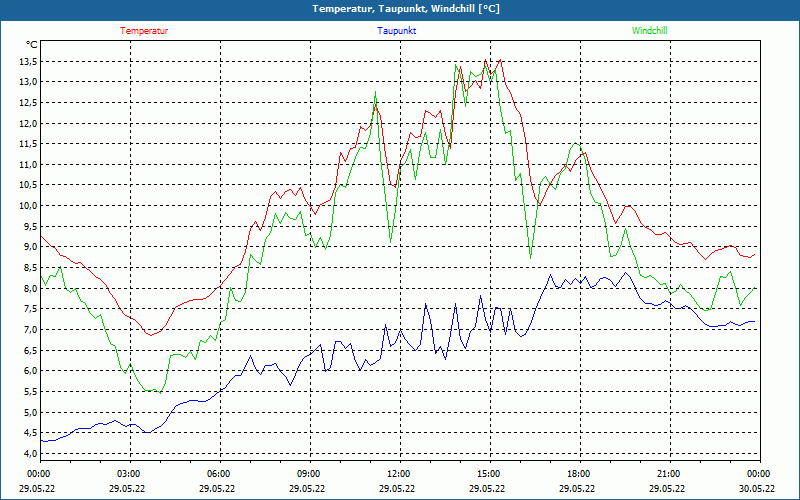Screen dimensions: 800x500
Task: Select the 12:00 time axis label
Action: 399,474
